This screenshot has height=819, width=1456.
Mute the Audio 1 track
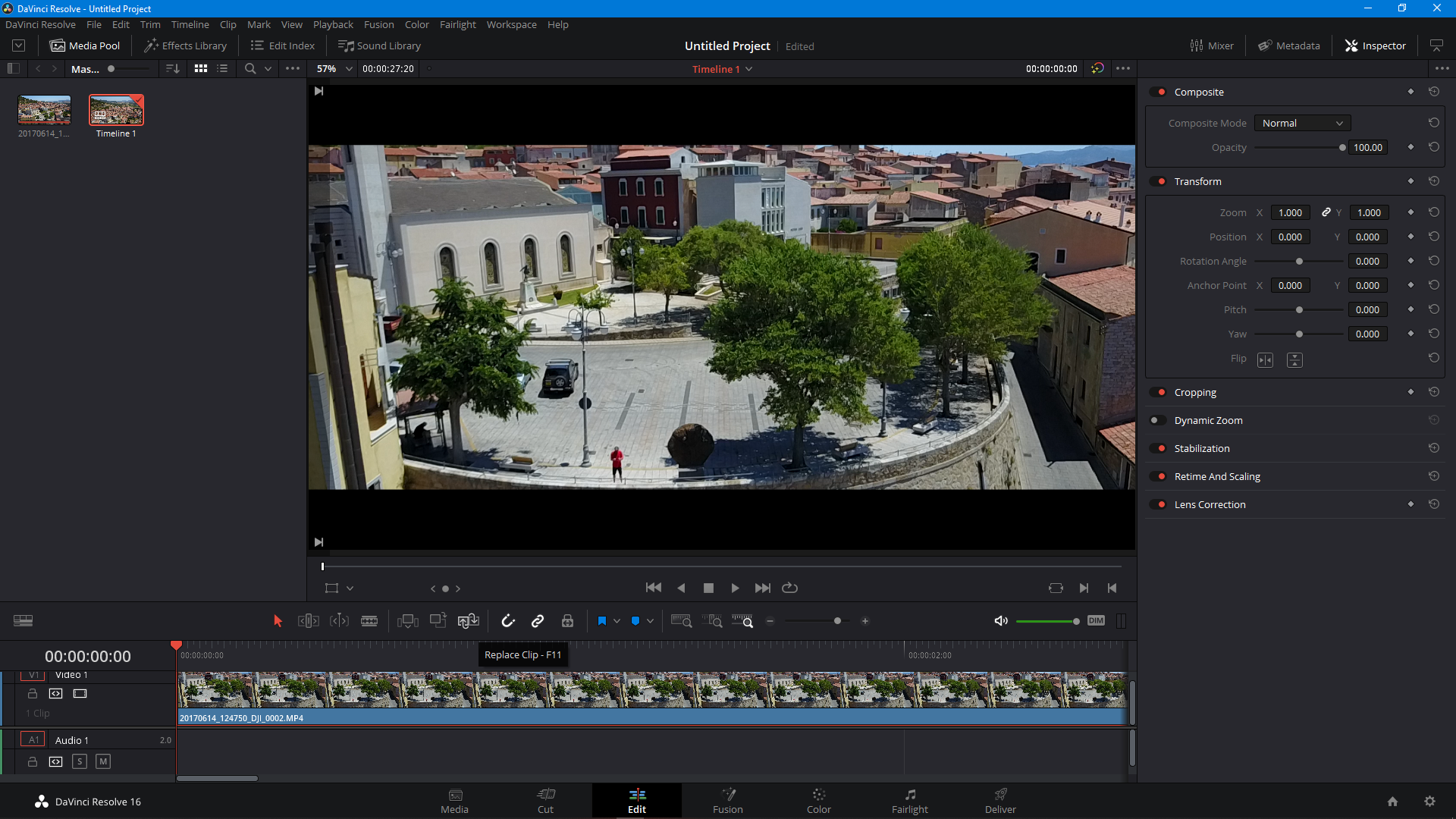[103, 761]
